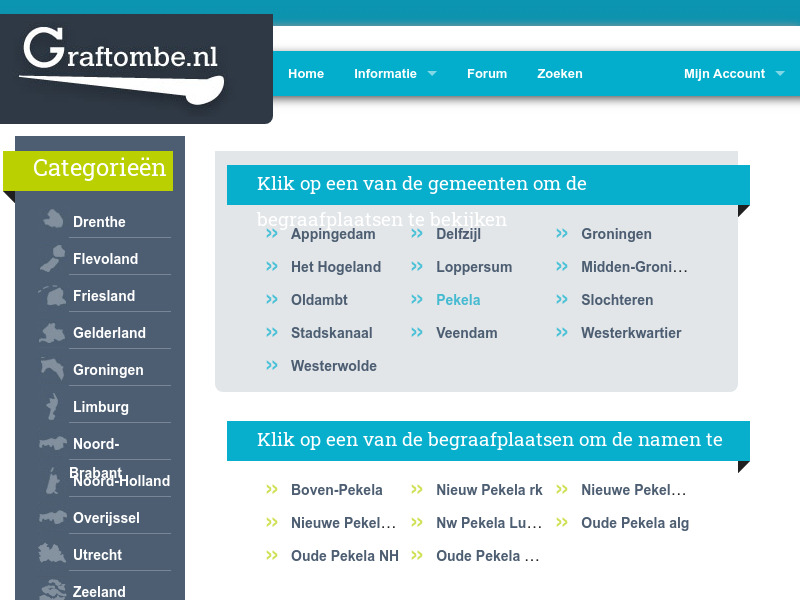Open the Appingedam municipality link

(333, 233)
